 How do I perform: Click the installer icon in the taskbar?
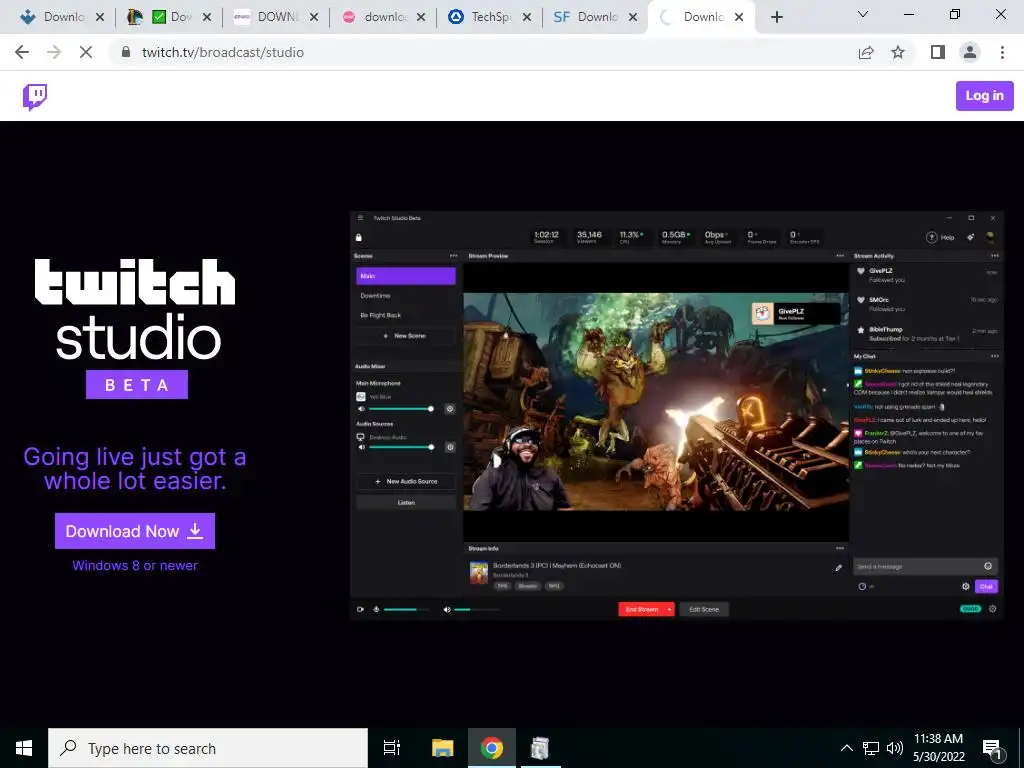(x=539, y=748)
